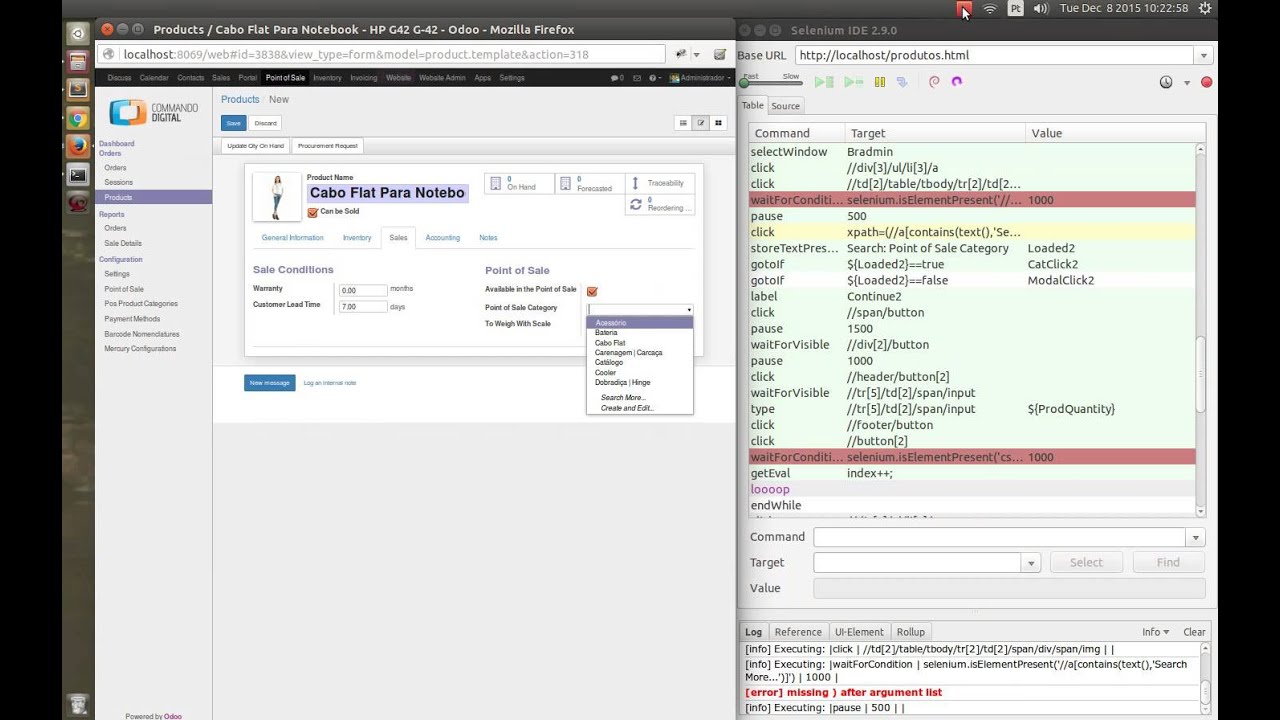Open the Reference tab in Selenium IDE
This screenshot has height=720, width=1280.
(798, 632)
